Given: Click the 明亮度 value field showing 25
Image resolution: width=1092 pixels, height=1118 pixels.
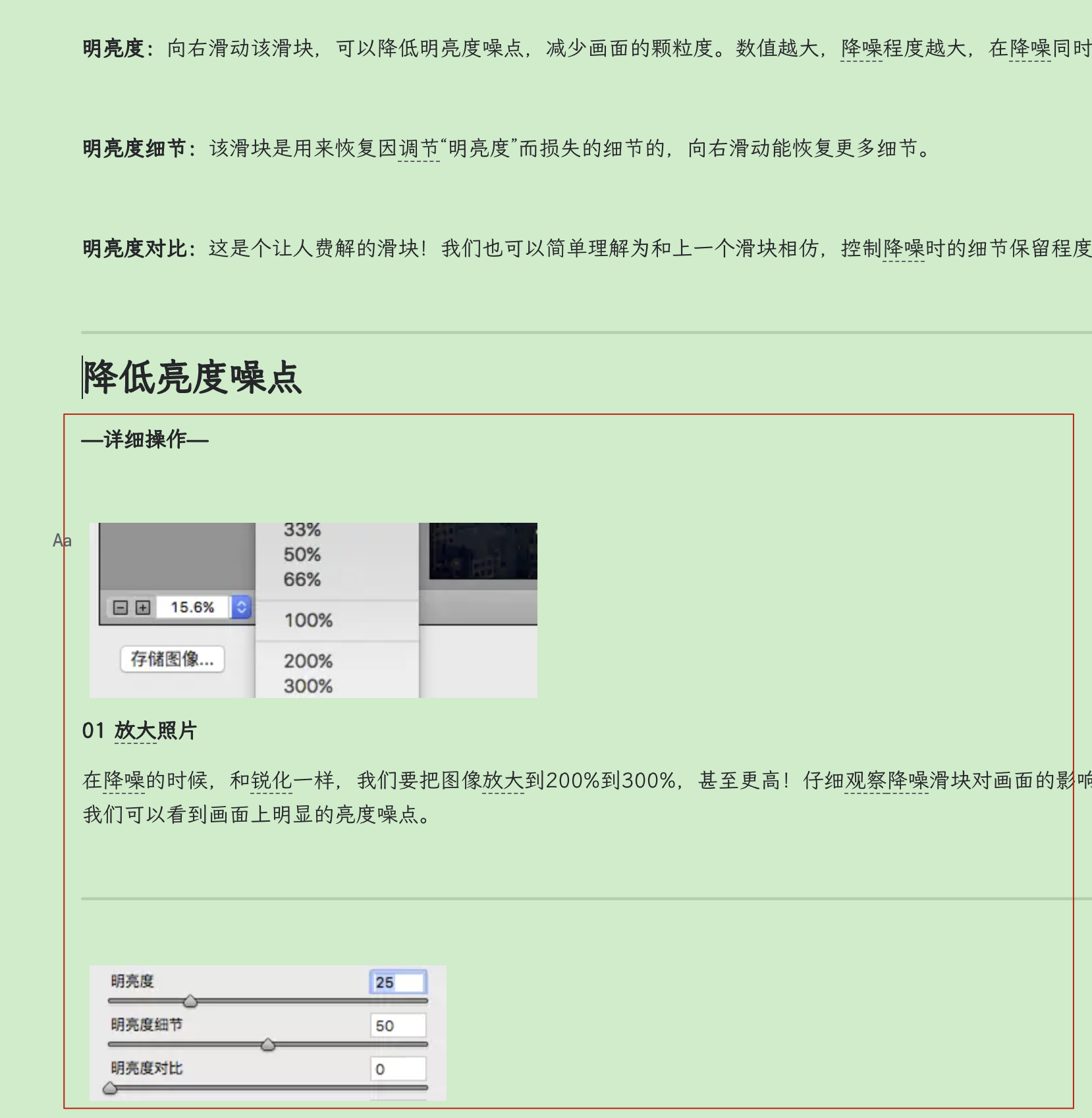Looking at the screenshot, I should tap(398, 982).
